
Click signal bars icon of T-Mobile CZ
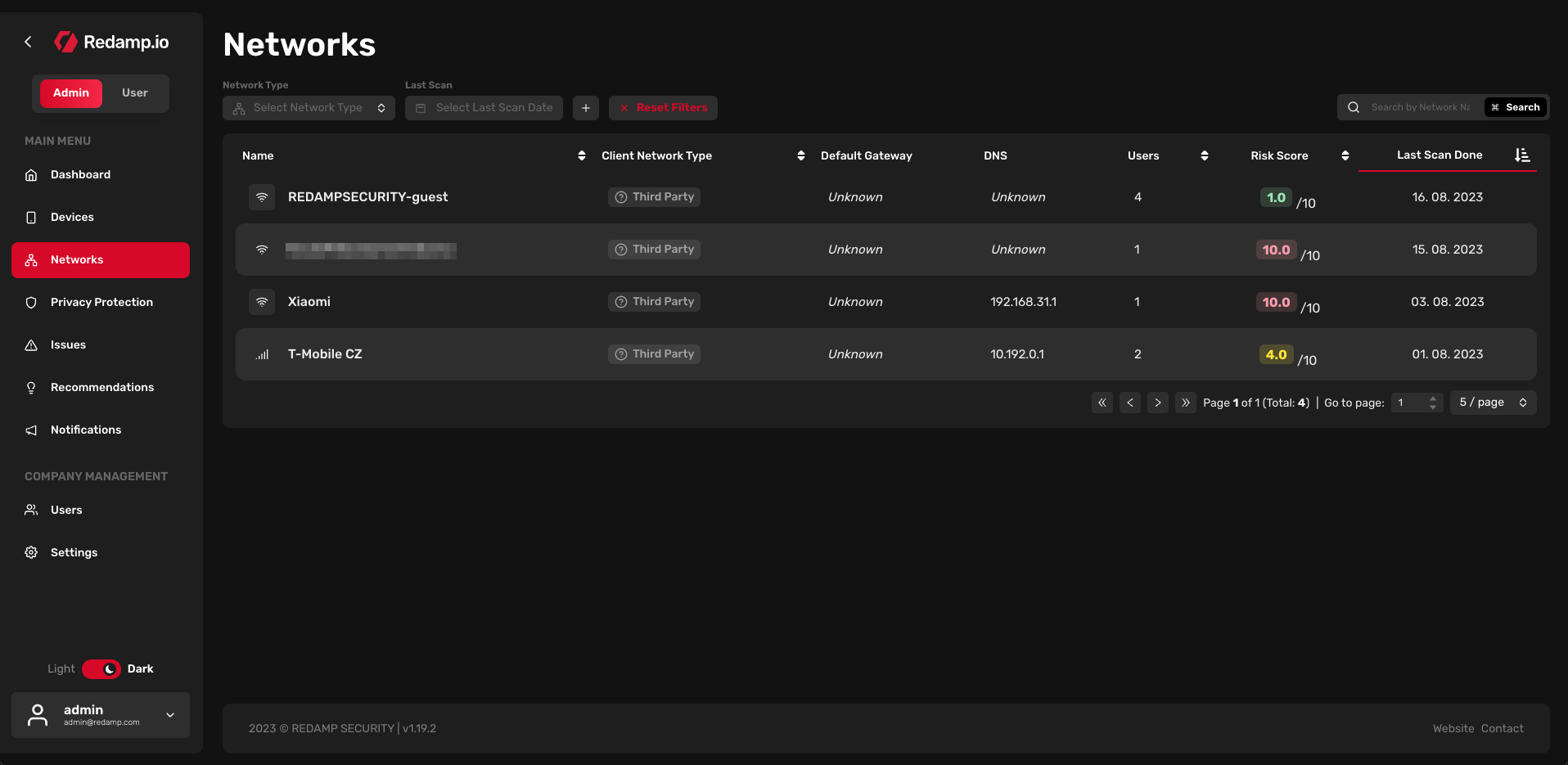(262, 354)
